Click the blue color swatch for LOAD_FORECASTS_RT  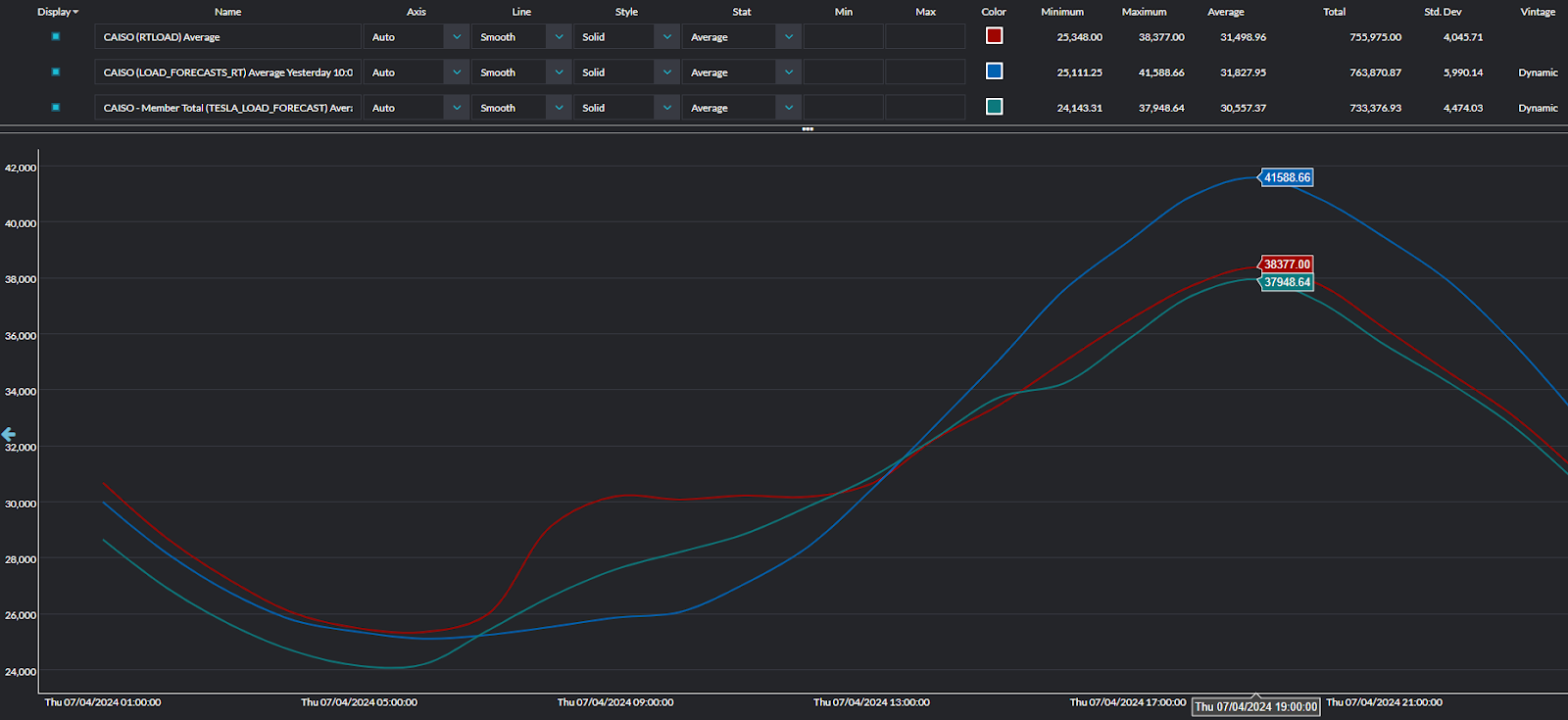[x=994, y=72]
